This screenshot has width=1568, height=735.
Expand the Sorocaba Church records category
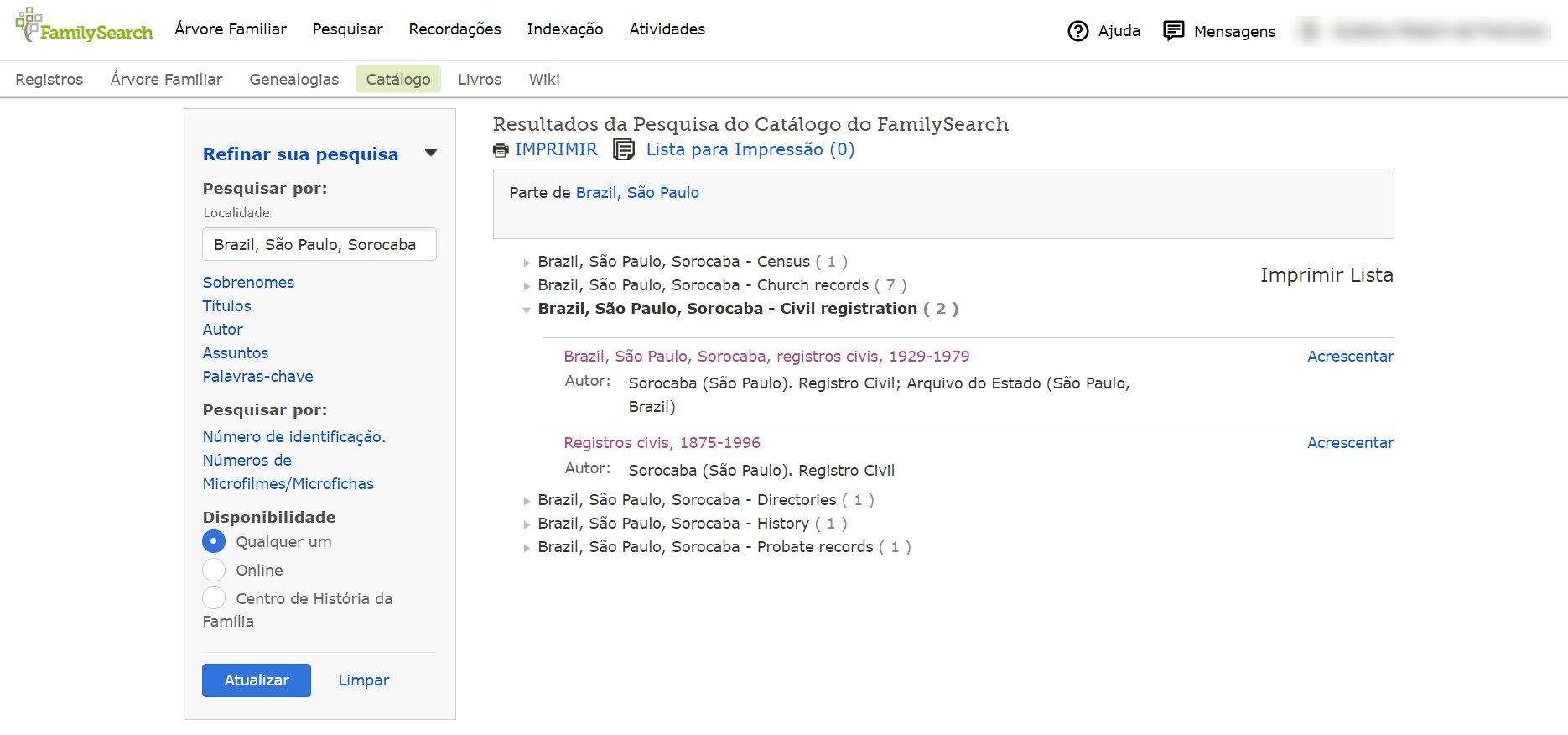pos(527,286)
